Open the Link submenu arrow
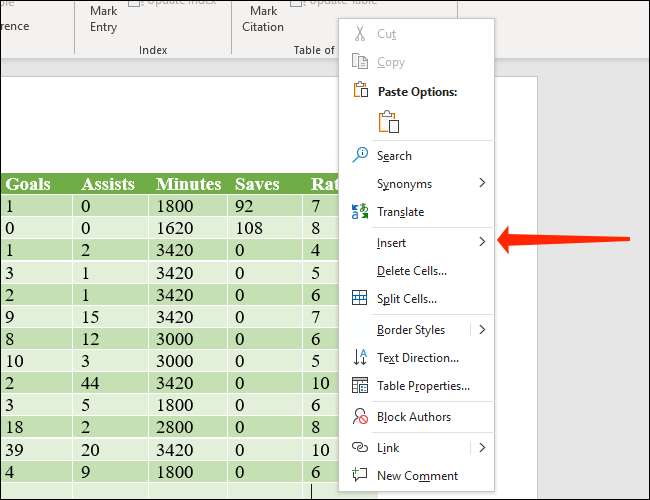Image resolution: width=650 pixels, height=500 pixels. pyautogui.click(x=482, y=447)
